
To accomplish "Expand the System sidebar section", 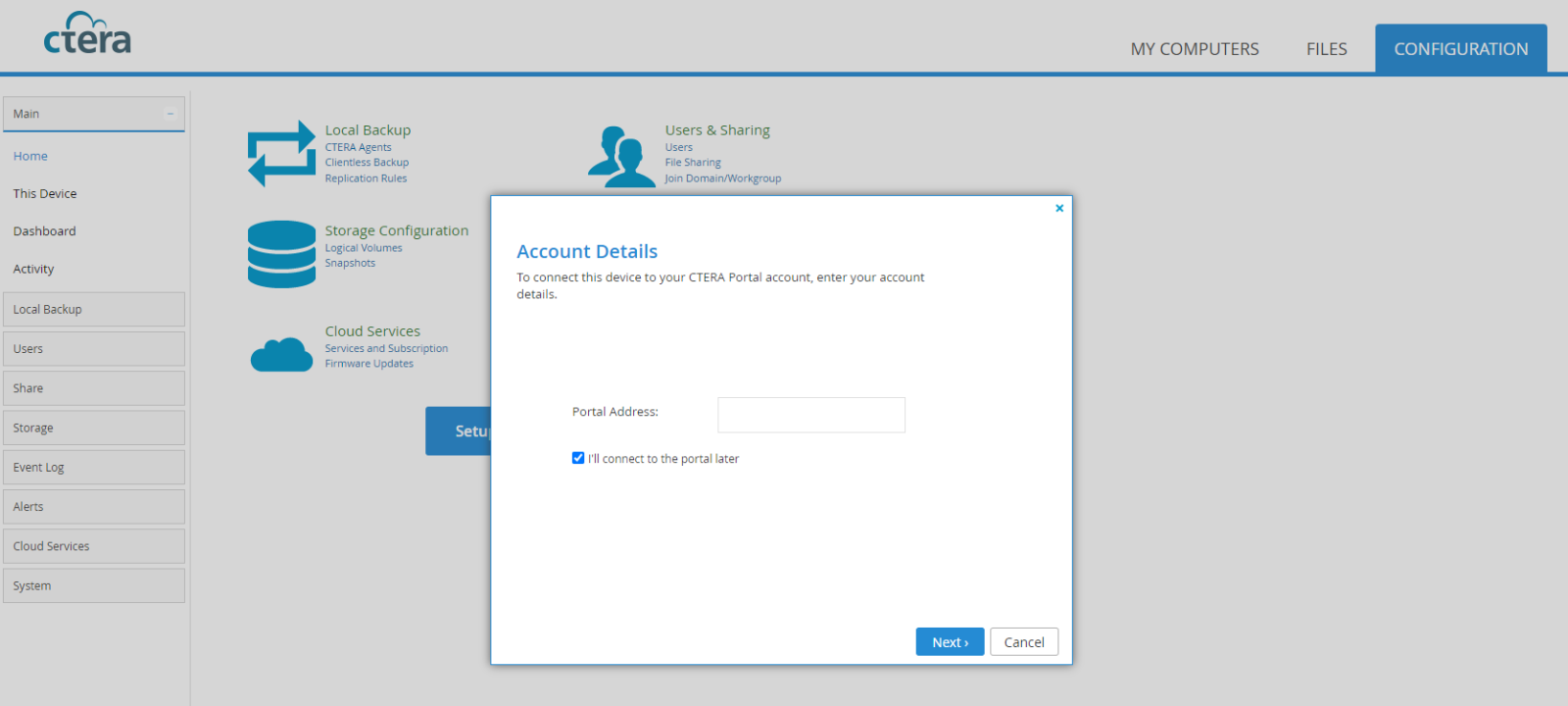I will click(x=94, y=585).
